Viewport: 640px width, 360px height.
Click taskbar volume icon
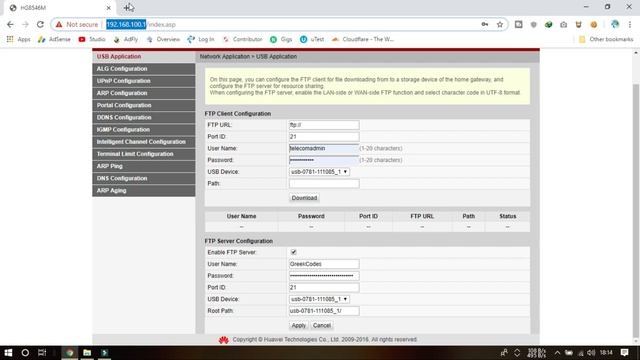click(591, 353)
